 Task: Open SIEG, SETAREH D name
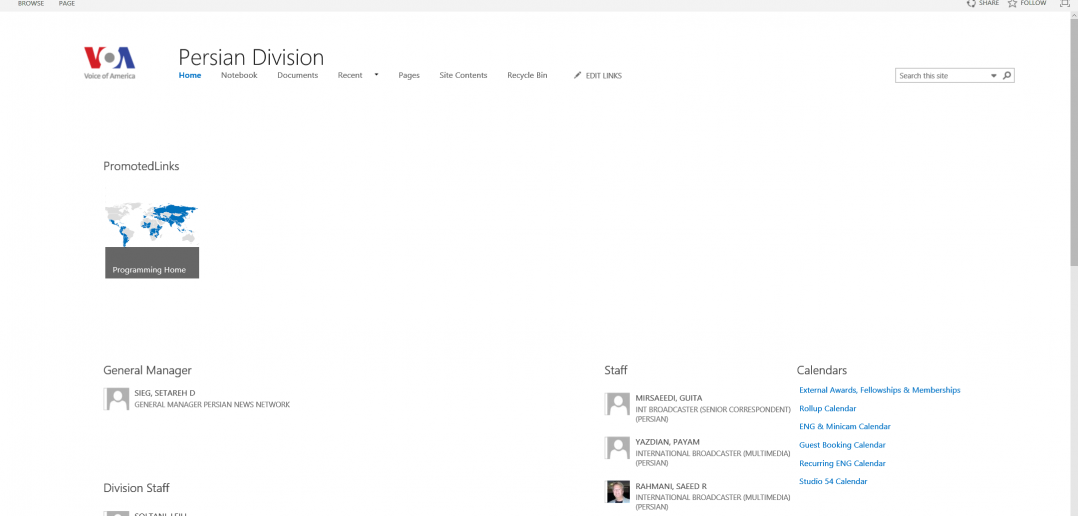click(x=165, y=393)
